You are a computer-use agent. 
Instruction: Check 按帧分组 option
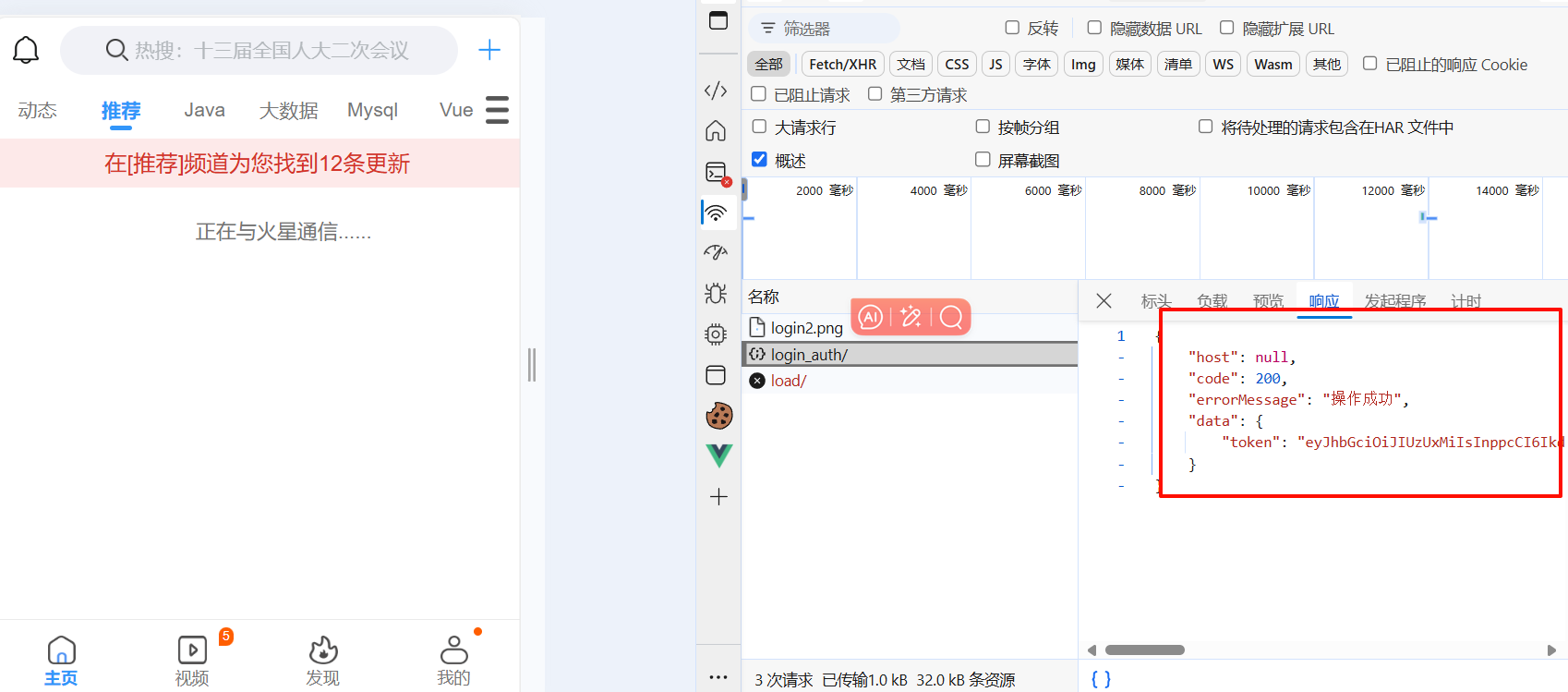point(983,127)
